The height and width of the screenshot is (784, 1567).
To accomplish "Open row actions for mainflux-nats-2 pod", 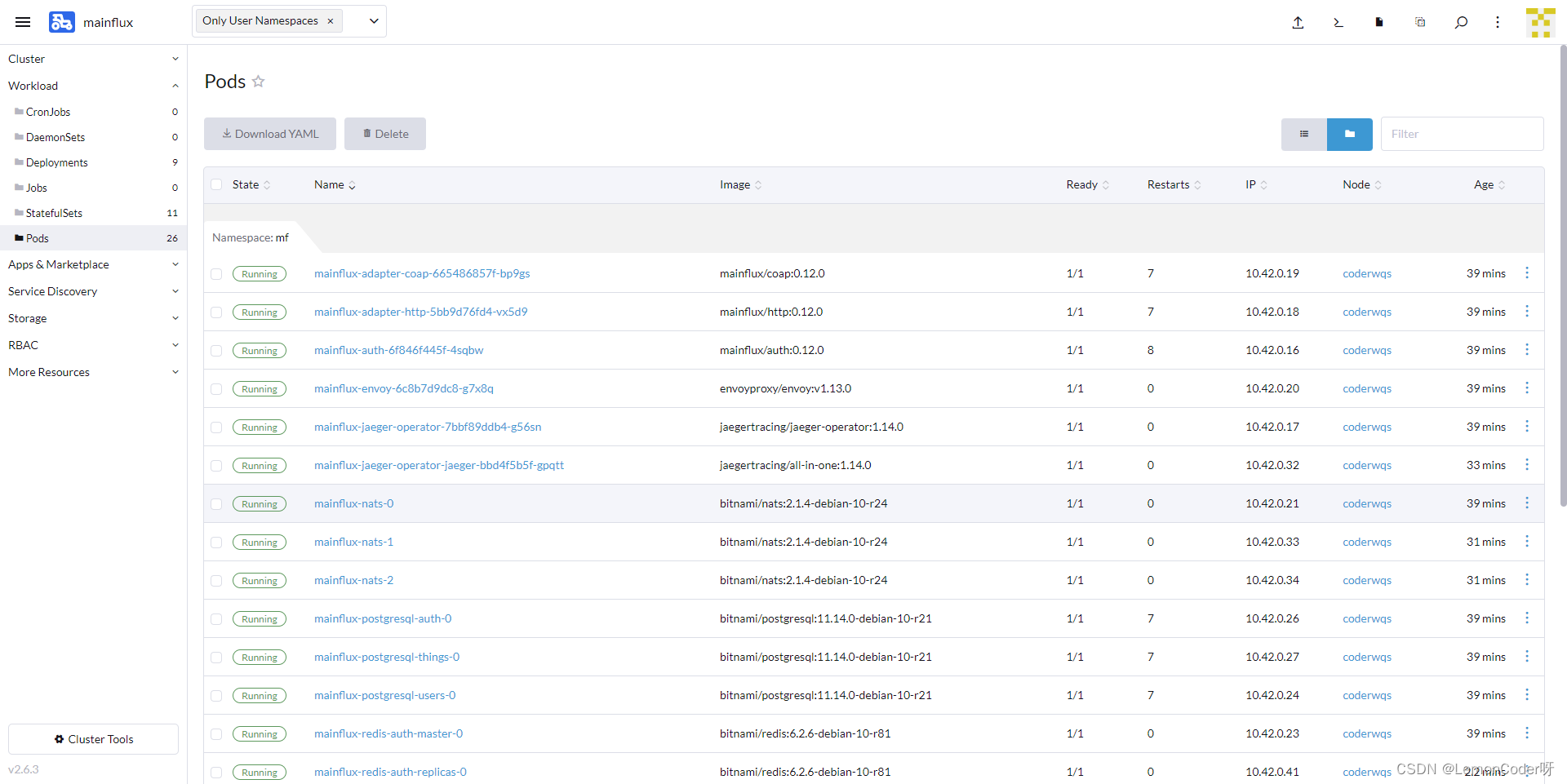I will click(1527, 579).
